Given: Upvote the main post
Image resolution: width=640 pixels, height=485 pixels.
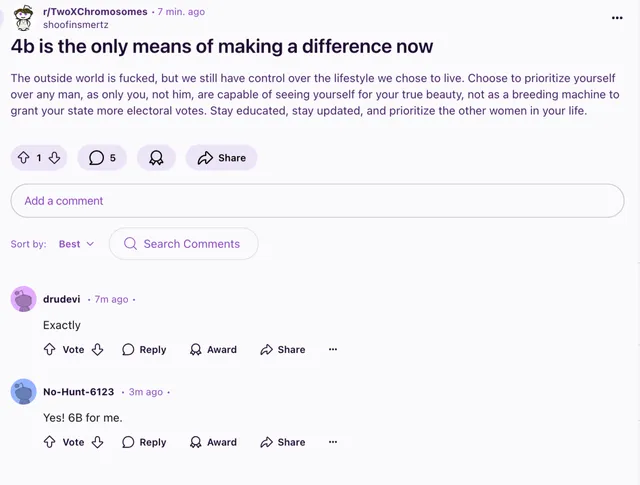Looking at the screenshot, I should (24, 157).
